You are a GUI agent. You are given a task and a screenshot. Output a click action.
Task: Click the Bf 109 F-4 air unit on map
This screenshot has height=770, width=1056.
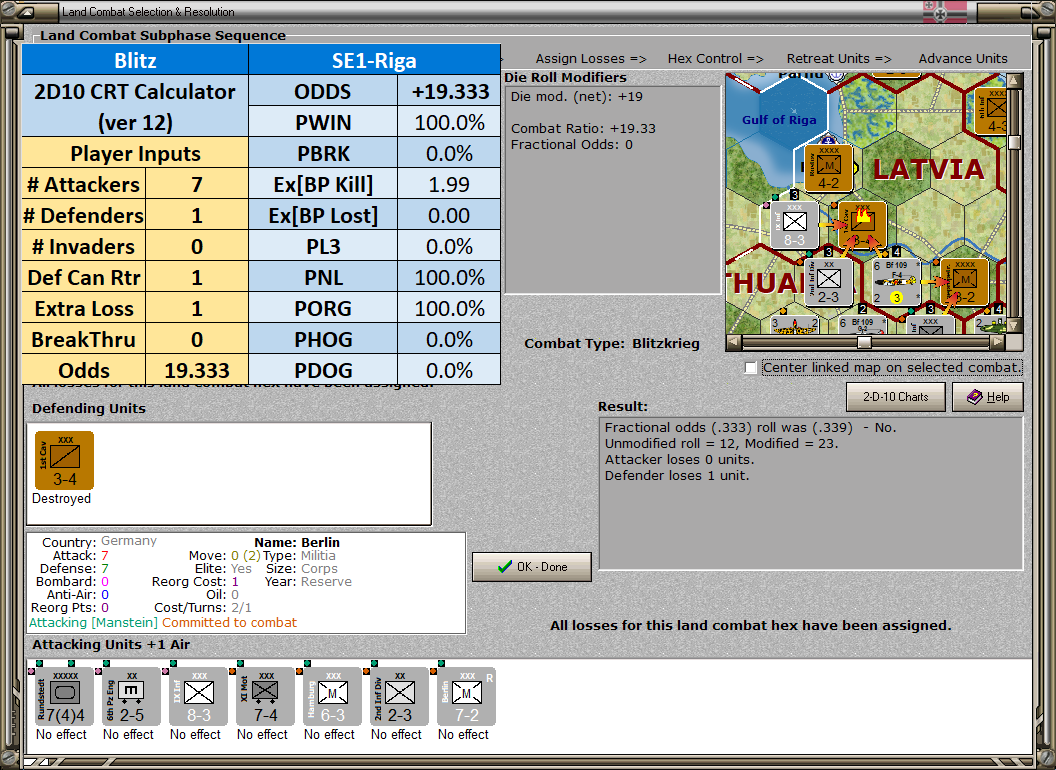click(896, 282)
